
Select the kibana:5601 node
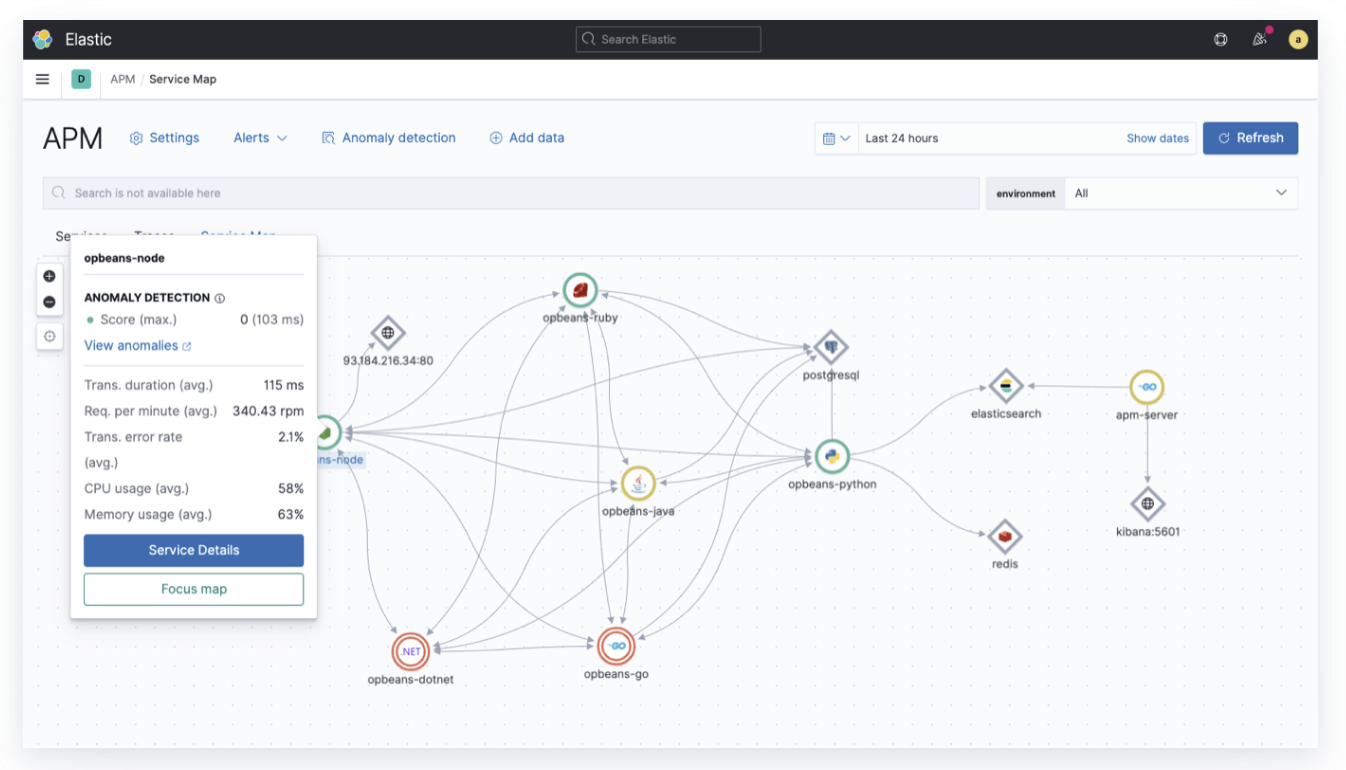coord(1148,504)
